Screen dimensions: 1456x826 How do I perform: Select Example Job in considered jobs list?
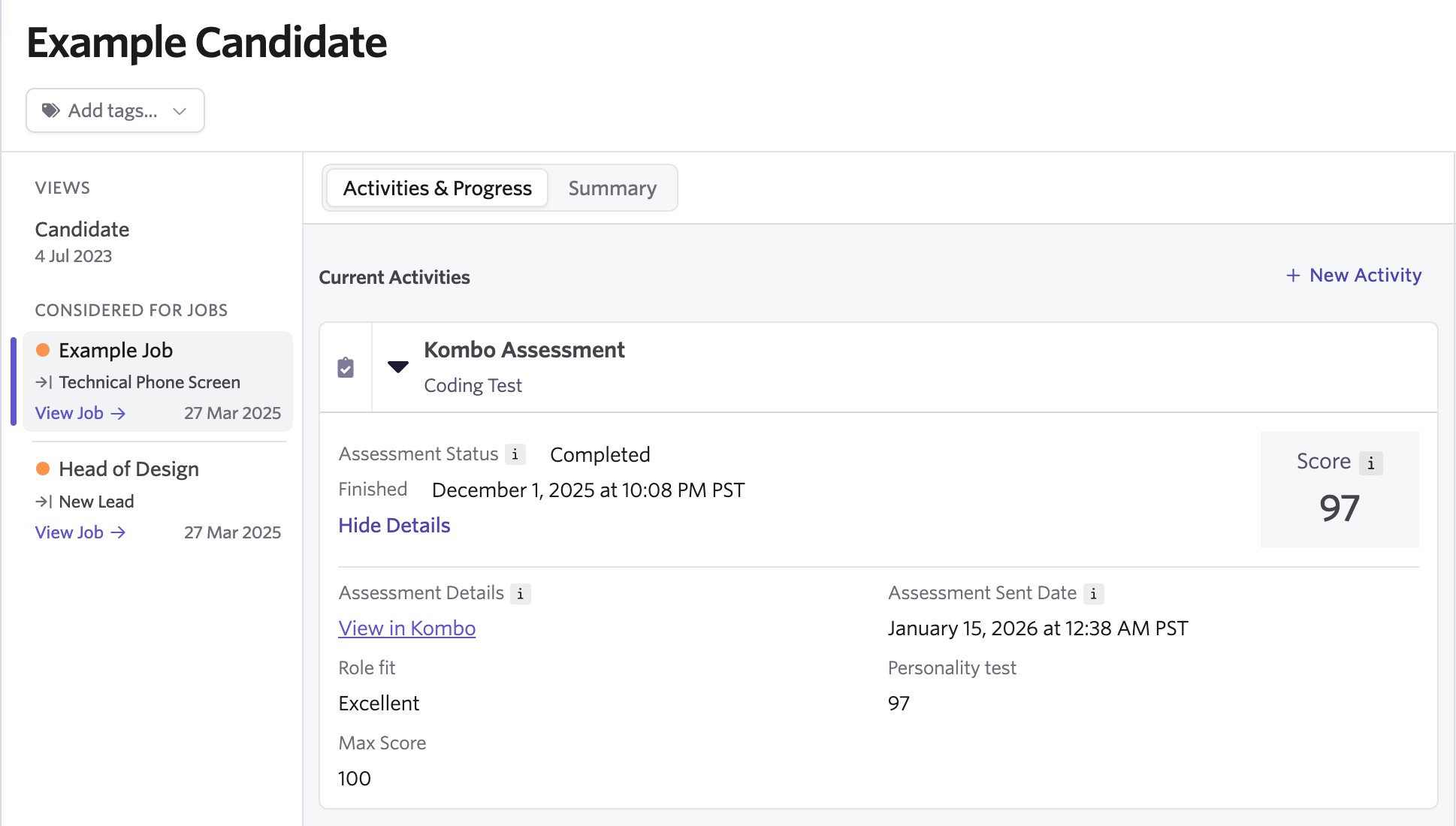[116, 350]
